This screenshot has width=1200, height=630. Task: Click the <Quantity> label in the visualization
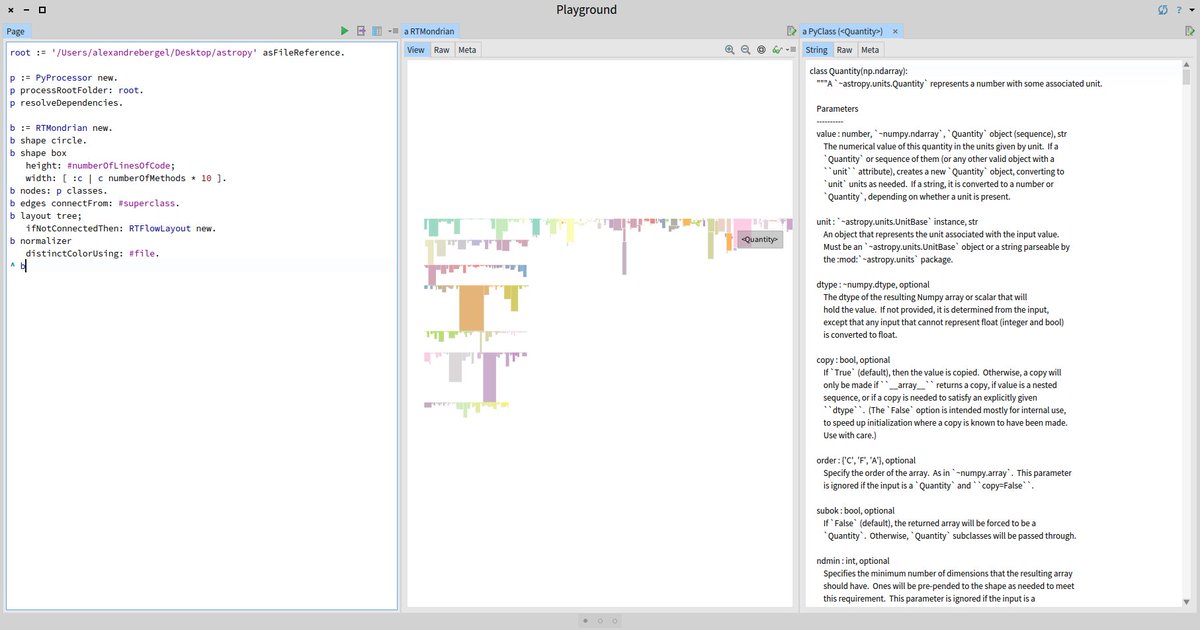[x=760, y=240]
